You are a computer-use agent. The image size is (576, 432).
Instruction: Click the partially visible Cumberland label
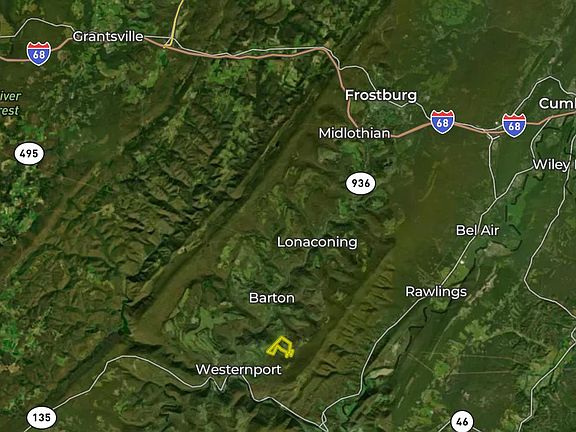click(557, 104)
